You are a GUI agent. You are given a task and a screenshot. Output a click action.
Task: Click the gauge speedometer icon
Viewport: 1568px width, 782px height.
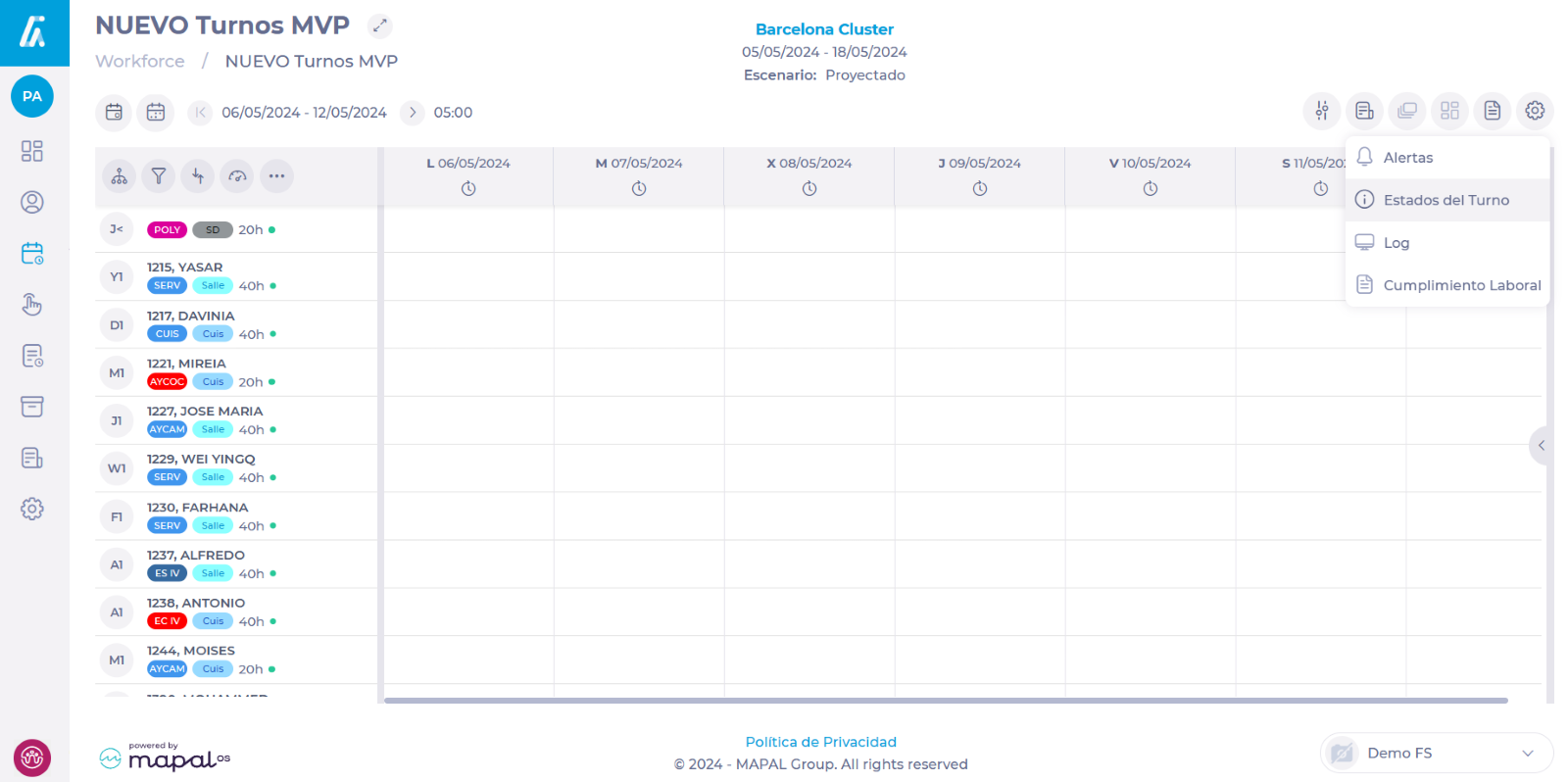coord(237,176)
